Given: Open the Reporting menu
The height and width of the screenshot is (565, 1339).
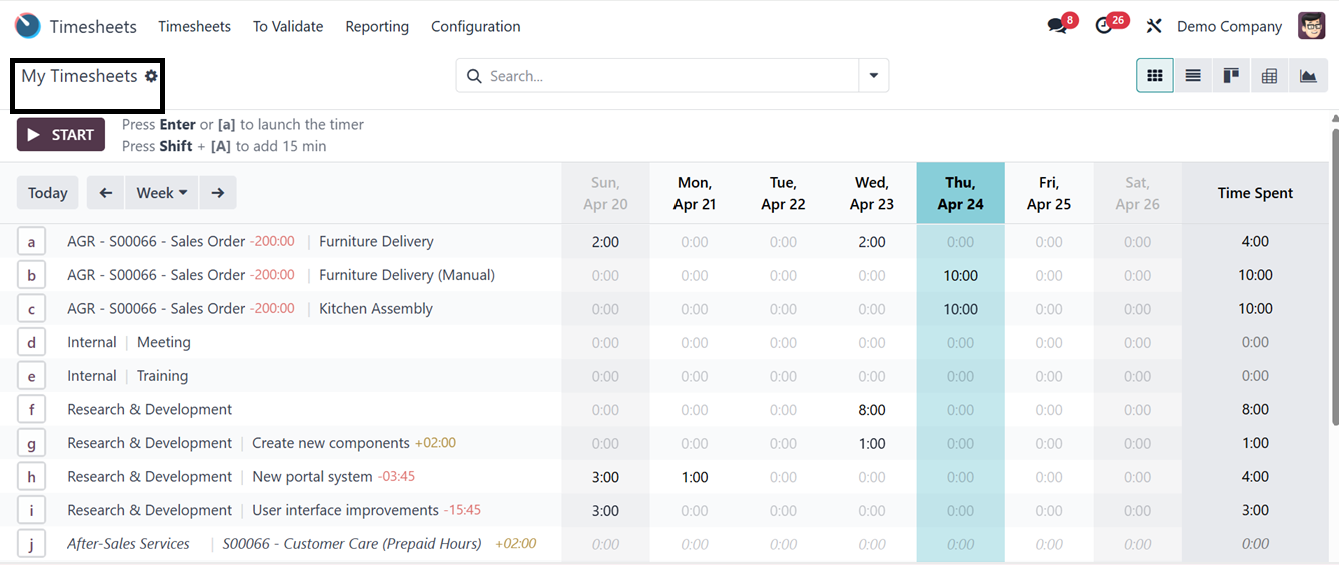Looking at the screenshot, I should (377, 26).
